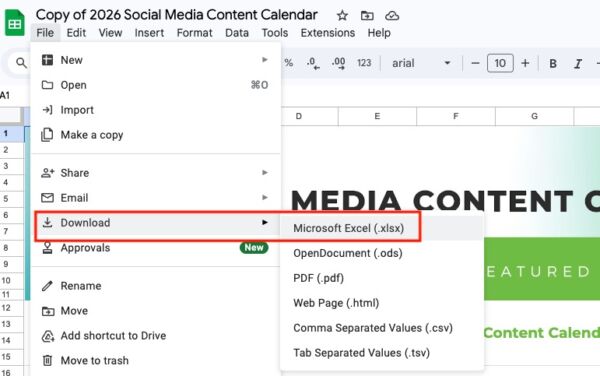Open the Extensions menu

pos(328,33)
